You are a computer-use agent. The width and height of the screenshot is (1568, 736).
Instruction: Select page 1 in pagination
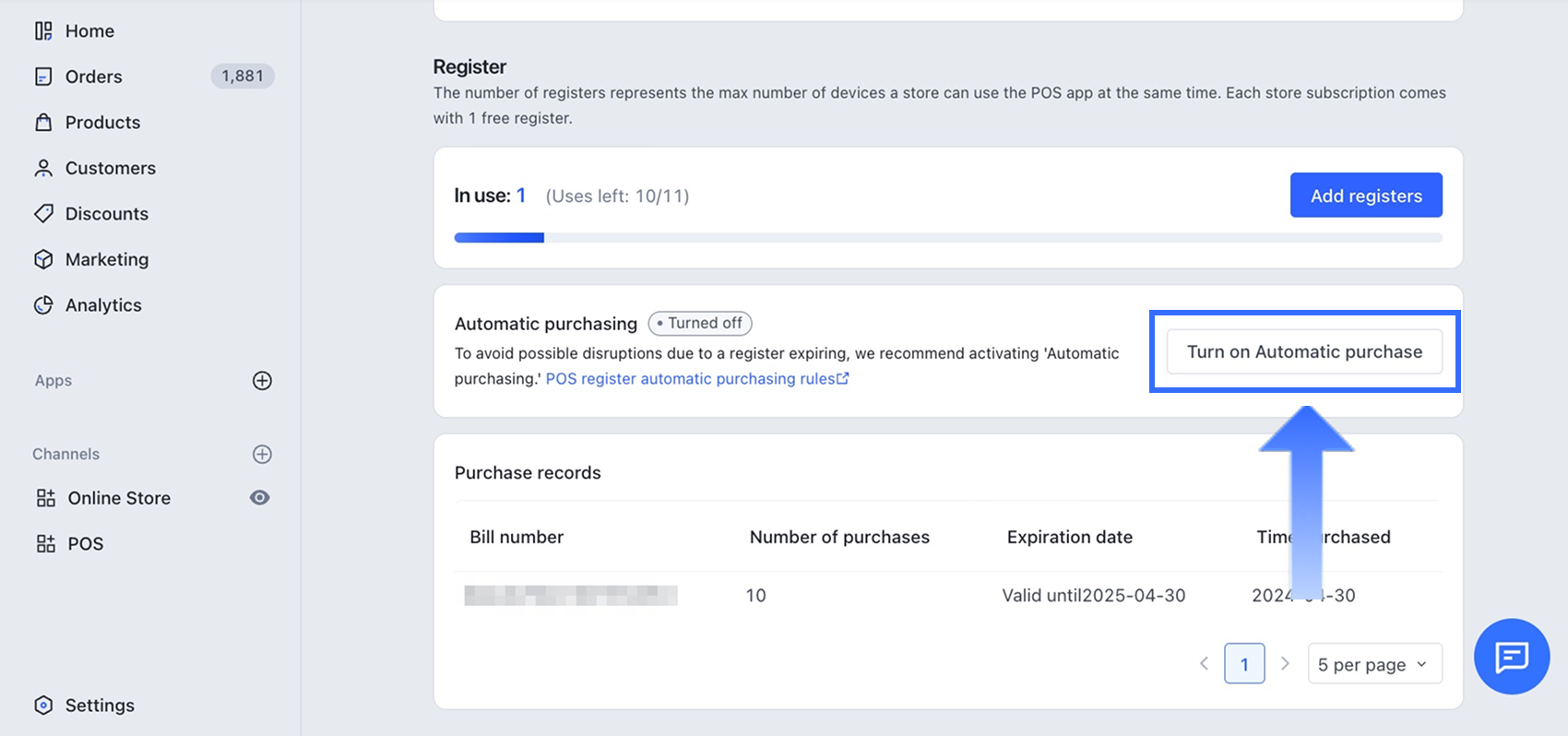click(x=1243, y=664)
